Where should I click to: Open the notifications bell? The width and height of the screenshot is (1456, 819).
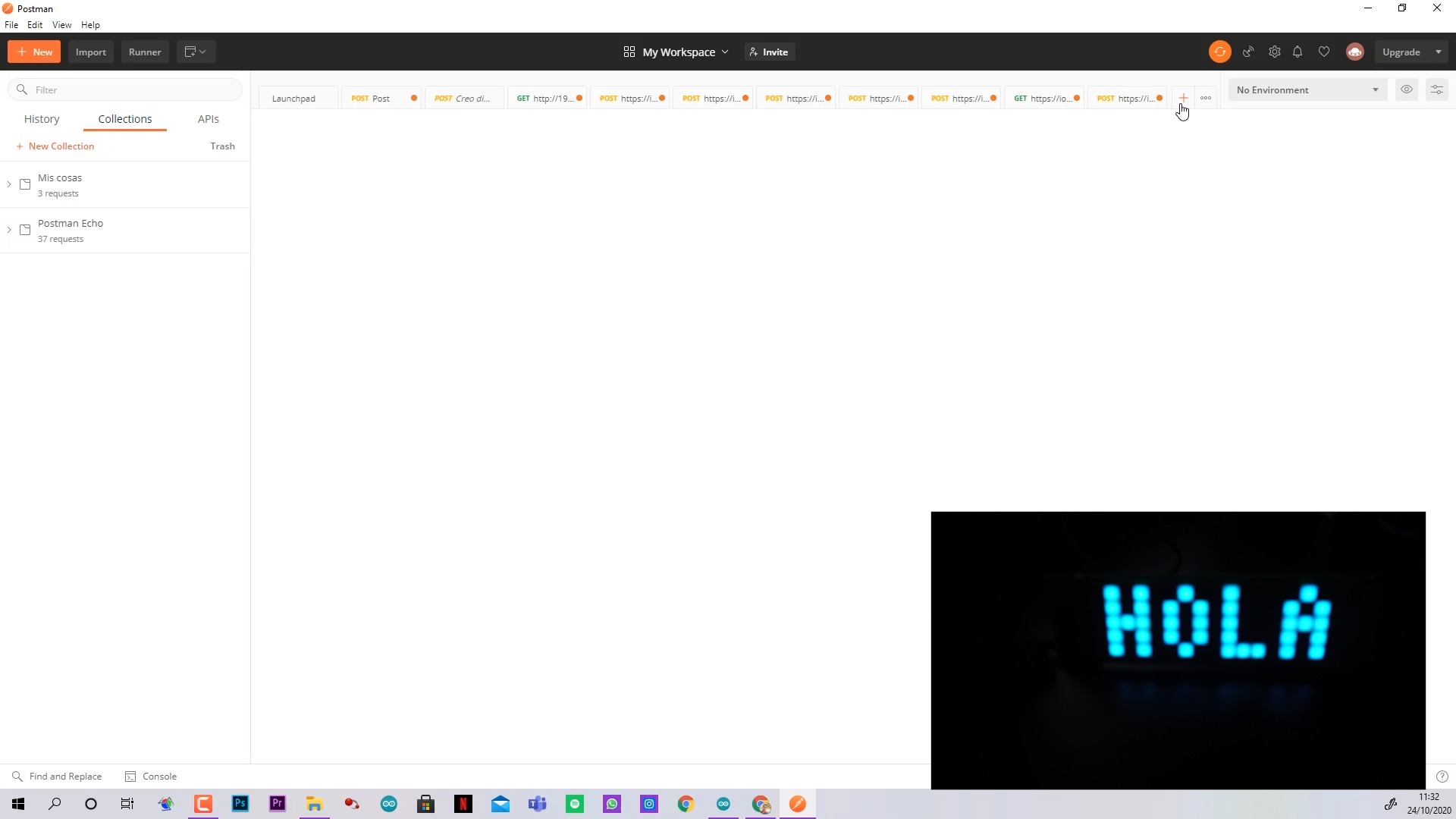pyautogui.click(x=1298, y=52)
